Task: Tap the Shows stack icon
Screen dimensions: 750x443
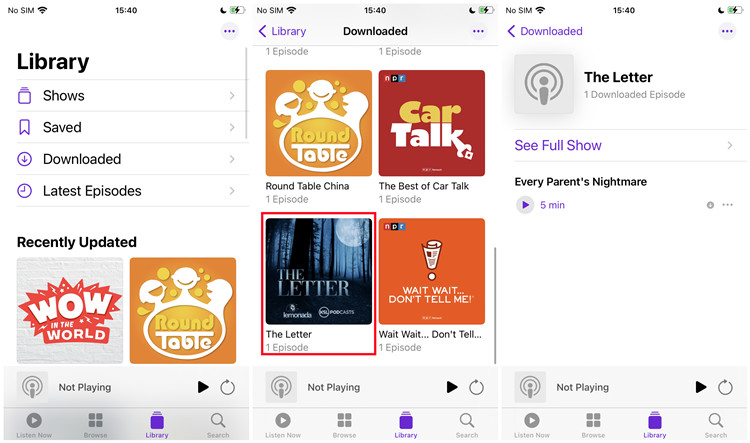Action: click(x=24, y=96)
